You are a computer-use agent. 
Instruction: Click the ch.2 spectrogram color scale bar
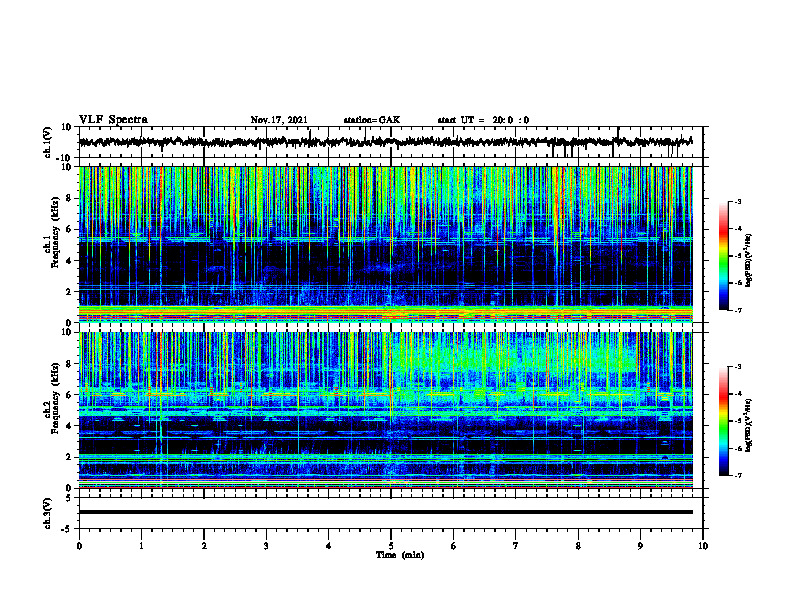click(724, 421)
